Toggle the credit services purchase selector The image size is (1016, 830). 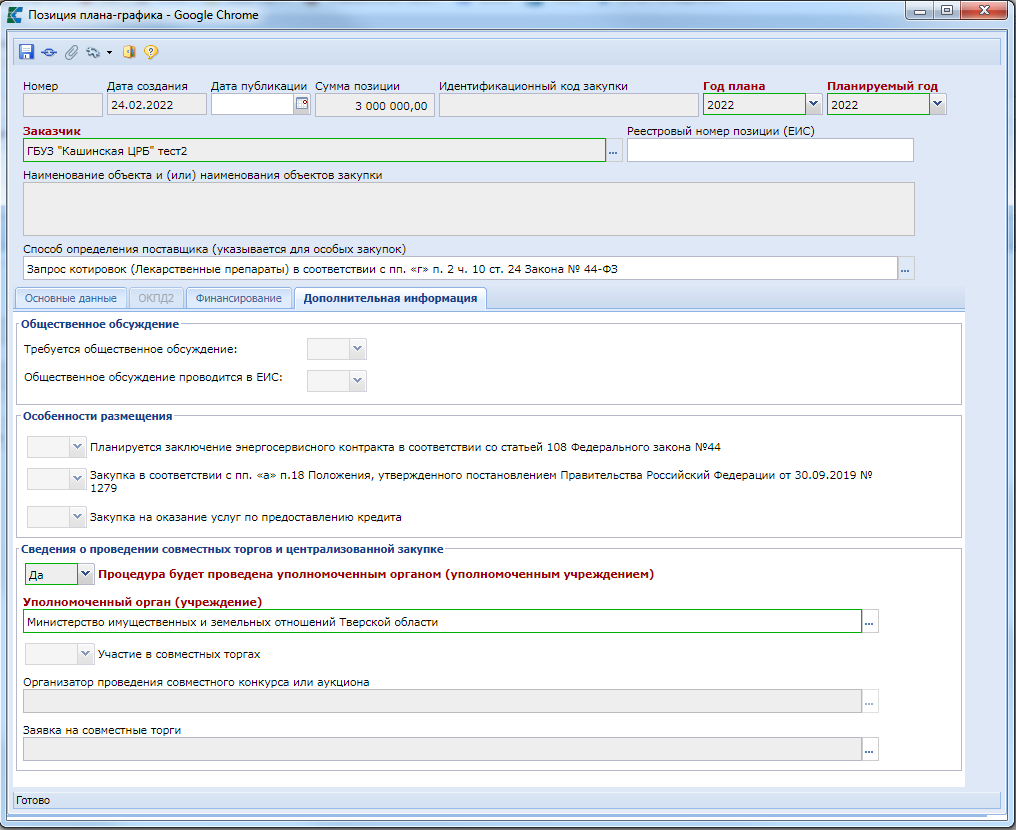click(77, 517)
